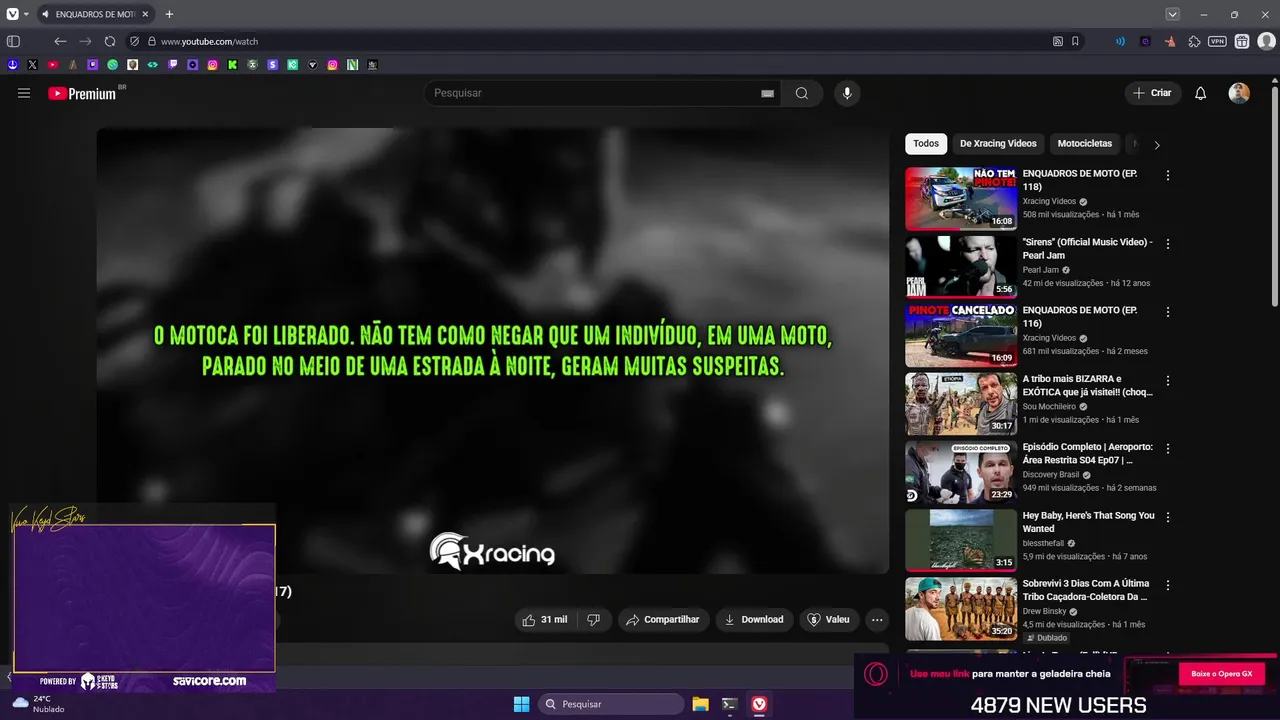Click the Download button
The image size is (1280, 720).
point(754,620)
